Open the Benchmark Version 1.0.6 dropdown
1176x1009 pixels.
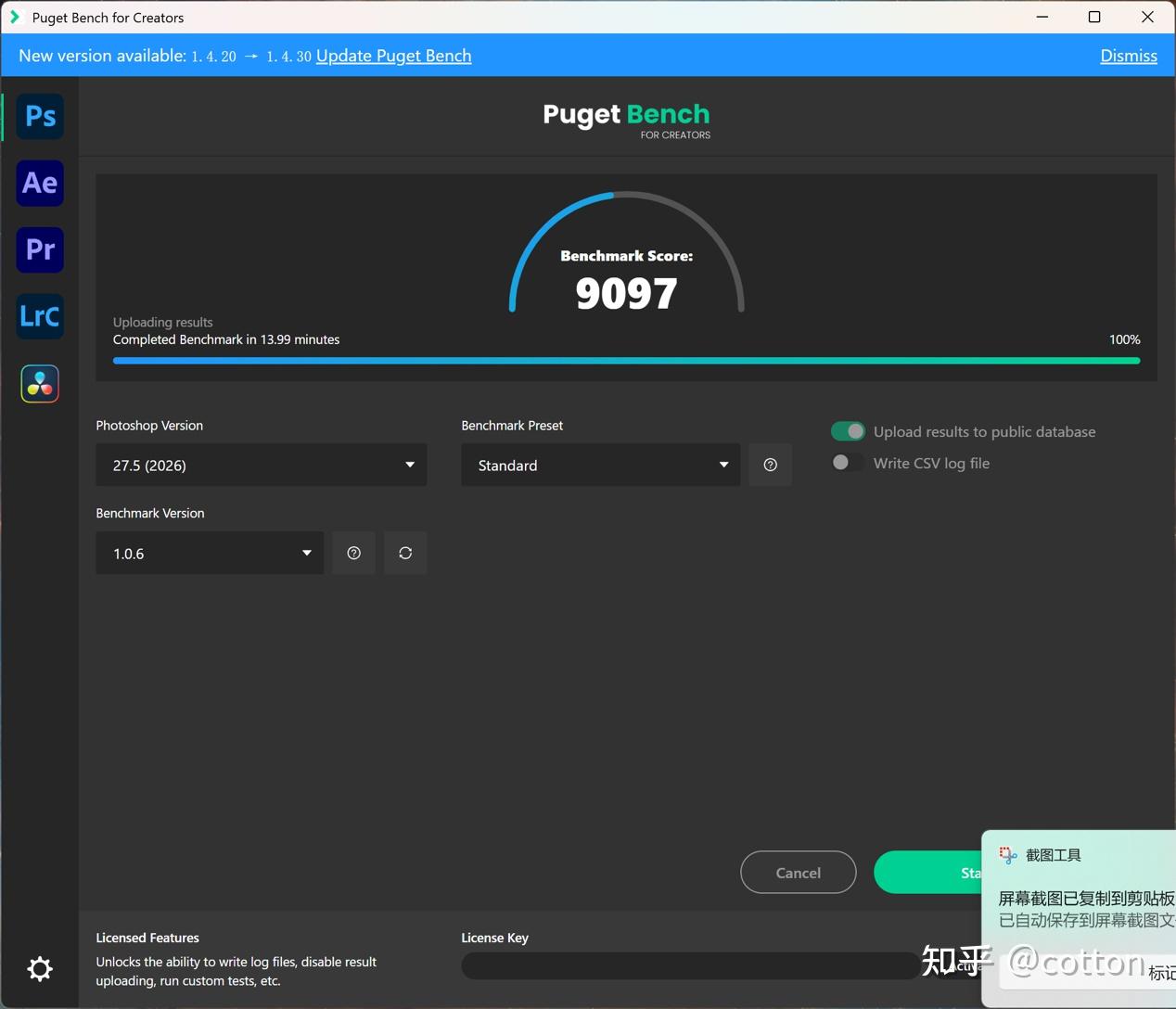tap(210, 553)
